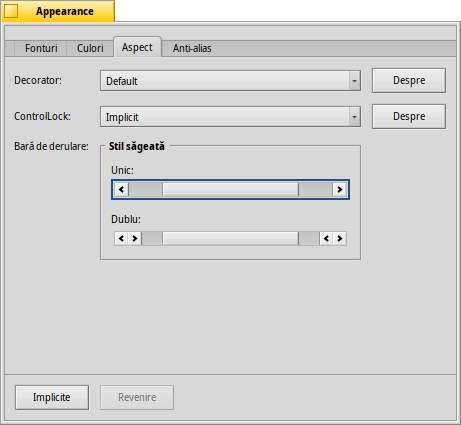
Task: Click the yellow square close box in title tab
Action: tap(11, 11)
